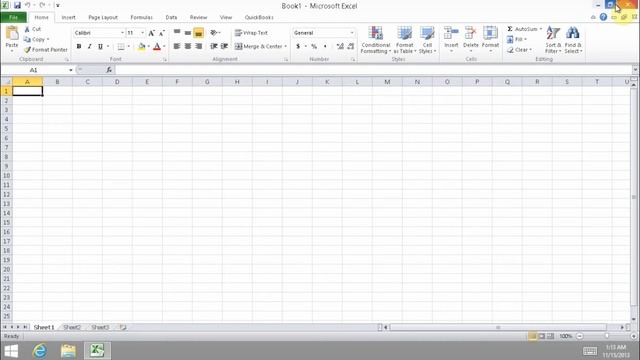Click the Fill Color paint bucket
Screen dimensions: 640x360
pos(142,47)
